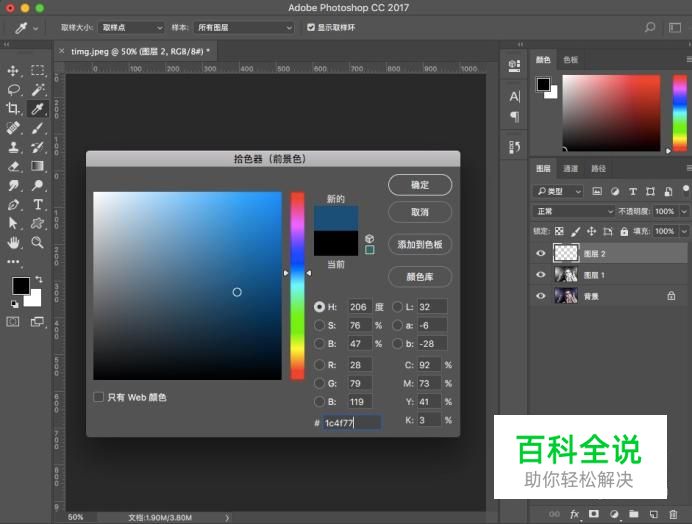
Task: Open 颜色库 color libraries
Action: [420, 277]
